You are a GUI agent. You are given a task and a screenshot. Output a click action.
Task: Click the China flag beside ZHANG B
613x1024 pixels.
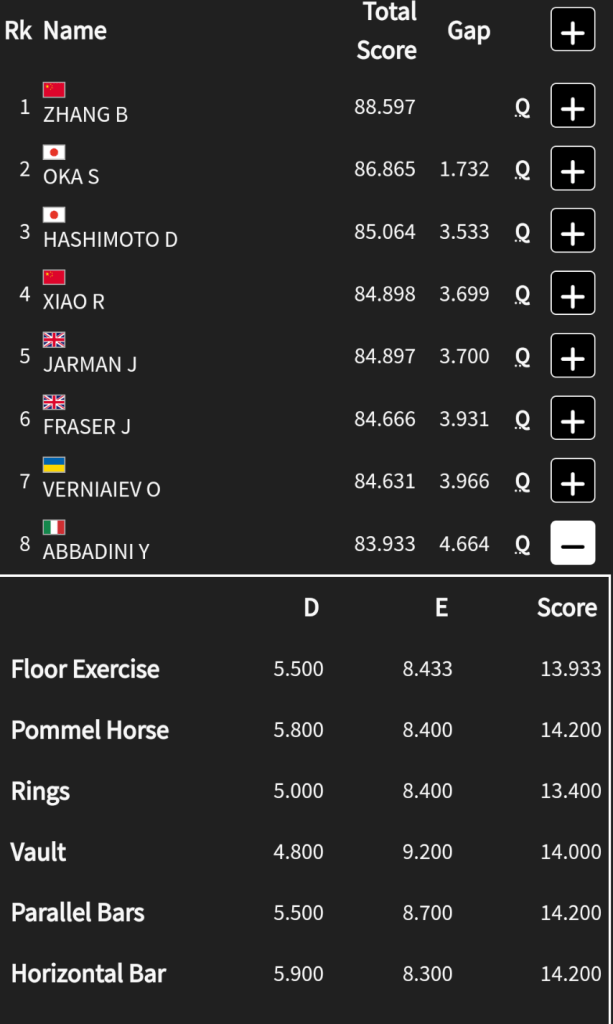click(54, 90)
